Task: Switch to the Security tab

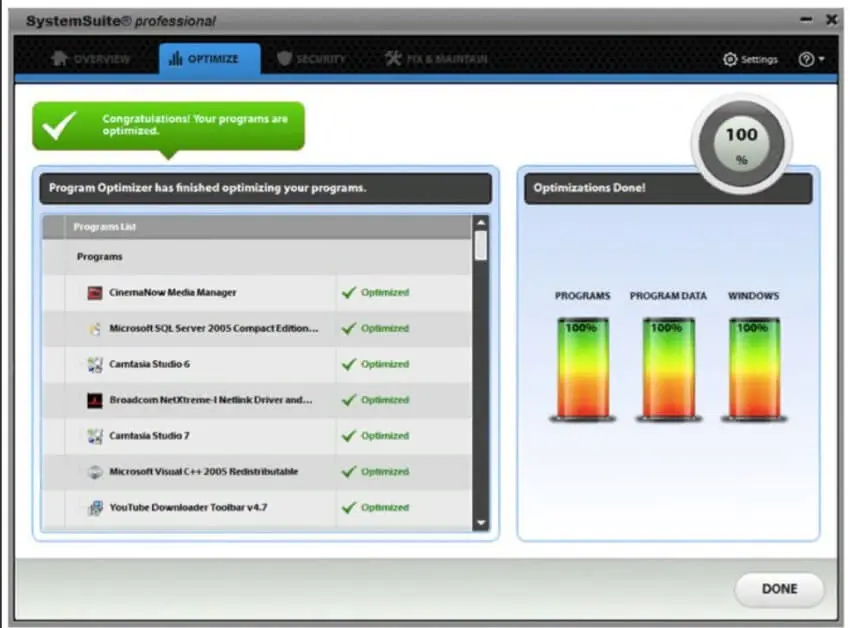Action: tap(311, 59)
